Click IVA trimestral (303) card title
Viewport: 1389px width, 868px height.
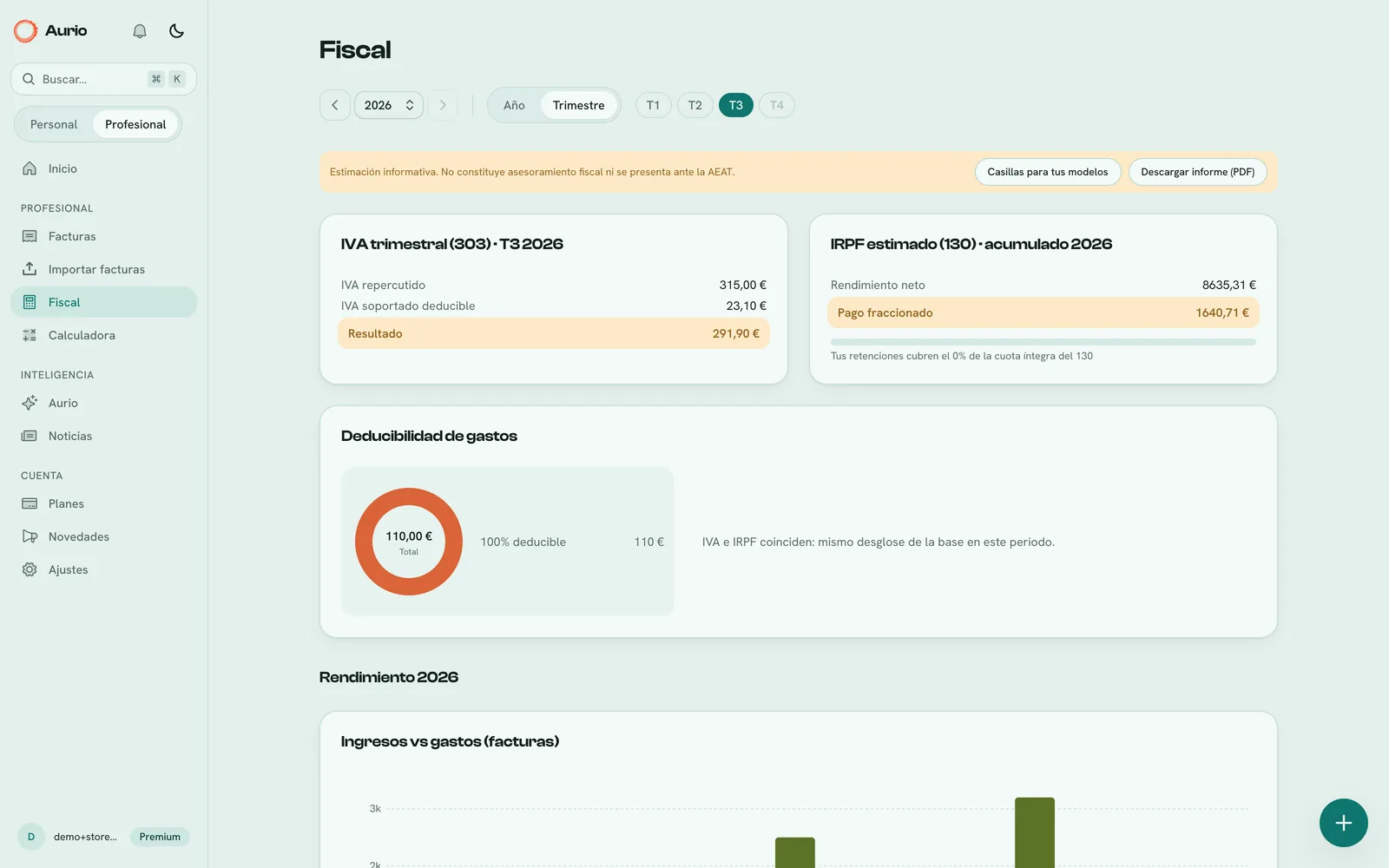[452, 244]
